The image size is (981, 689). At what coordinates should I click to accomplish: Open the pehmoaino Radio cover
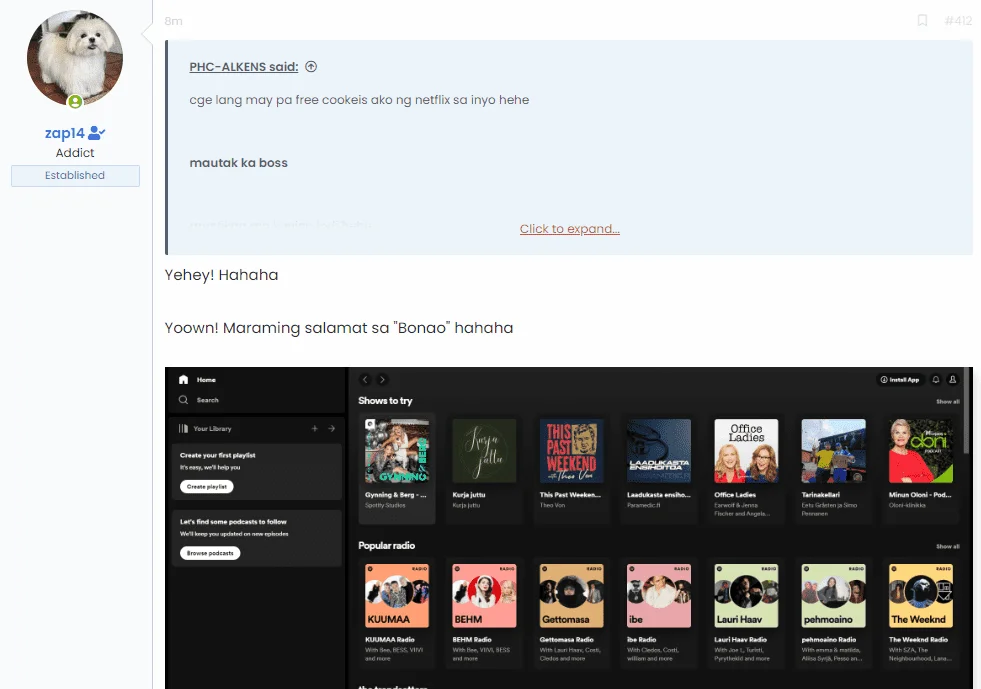pyautogui.click(x=833, y=596)
